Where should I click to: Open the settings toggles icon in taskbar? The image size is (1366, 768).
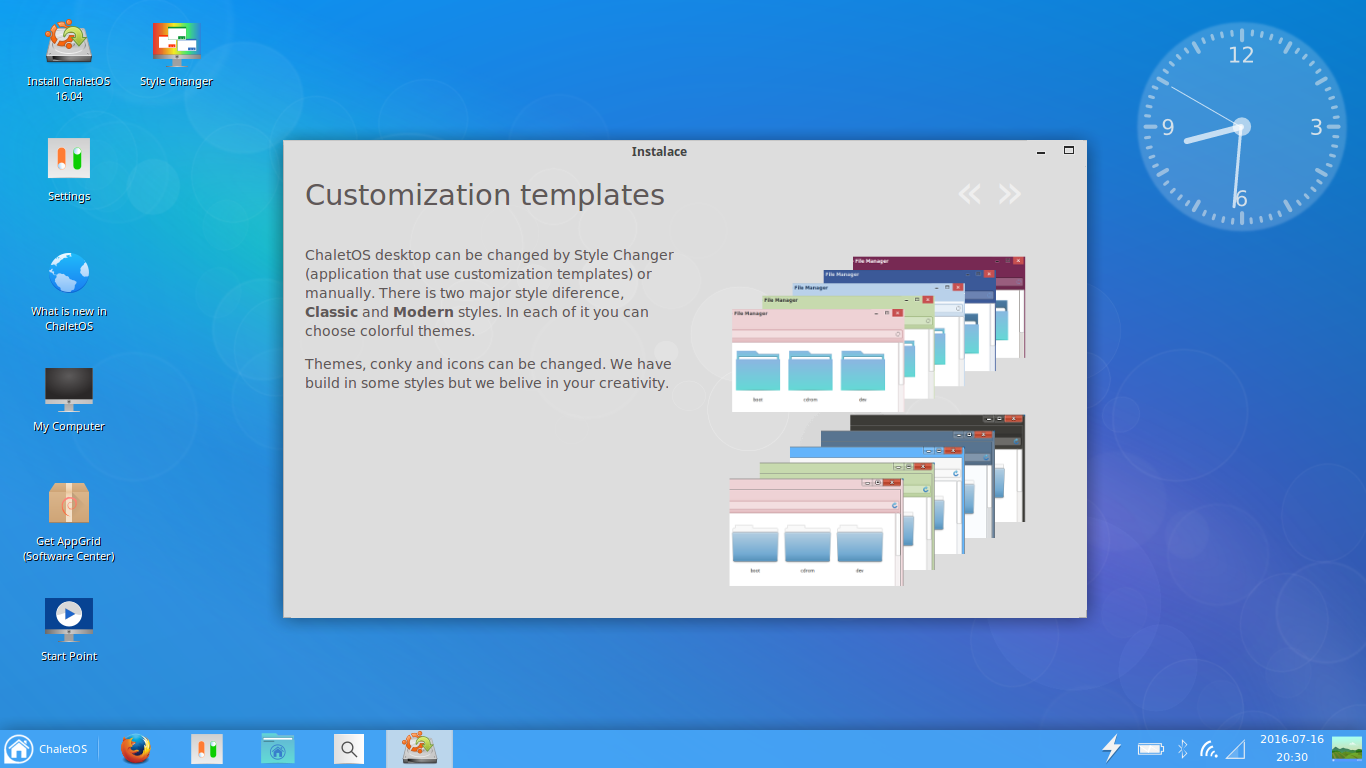[x=208, y=749]
